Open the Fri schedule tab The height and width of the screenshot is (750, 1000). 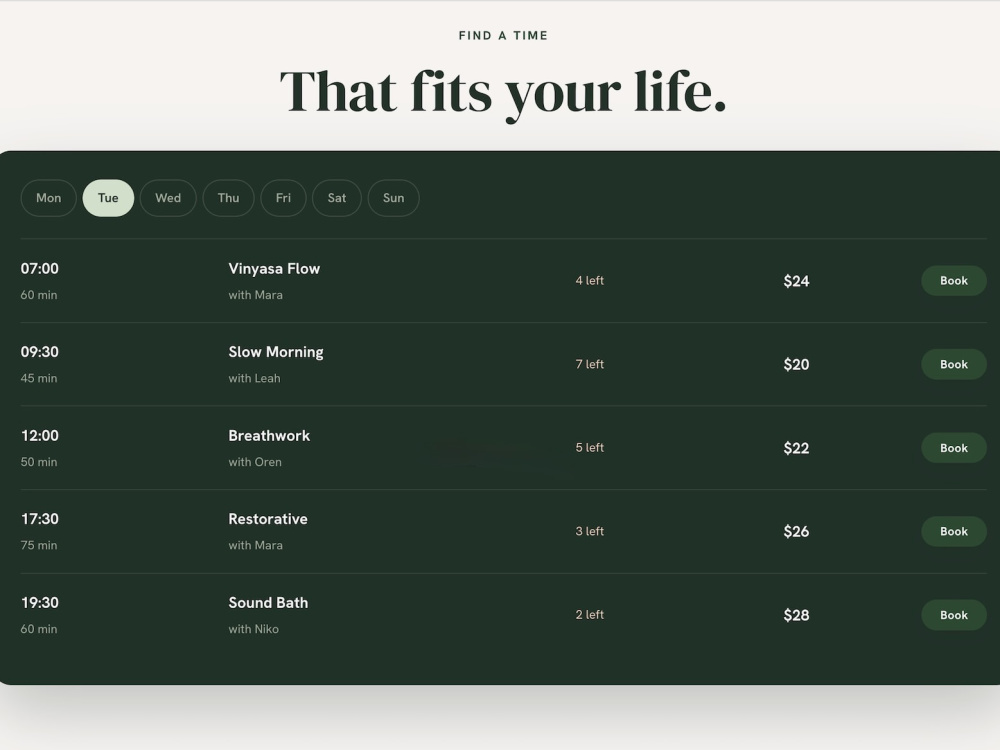pos(283,198)
